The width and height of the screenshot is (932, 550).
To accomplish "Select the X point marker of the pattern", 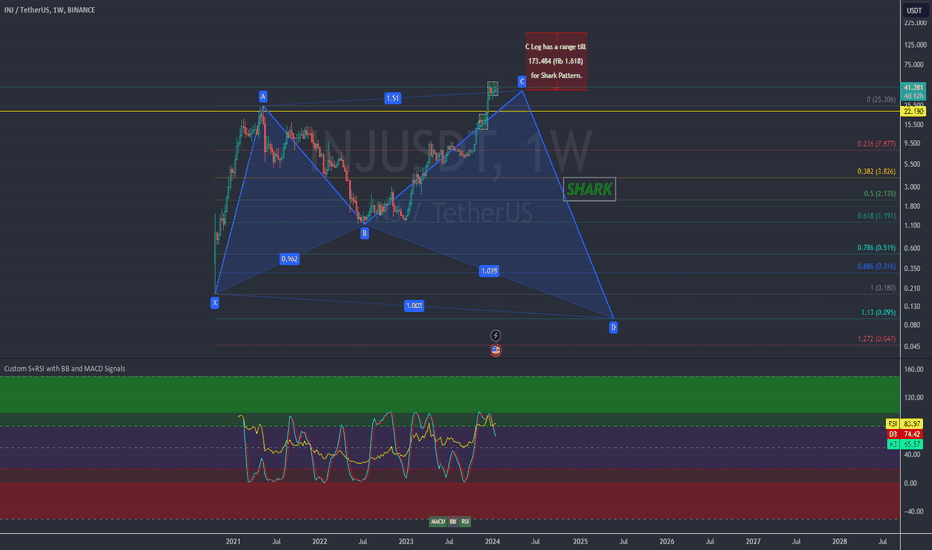I will click(215, 303).
